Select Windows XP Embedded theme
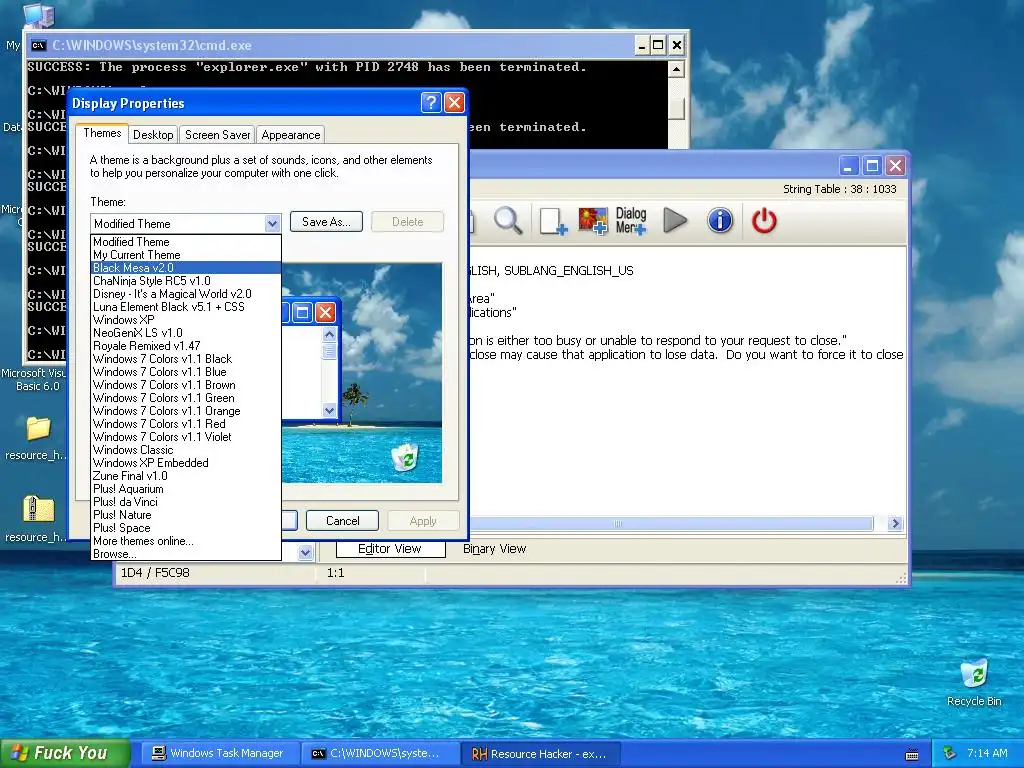The width and height of the screenshot is (1024, 768). 185,463
